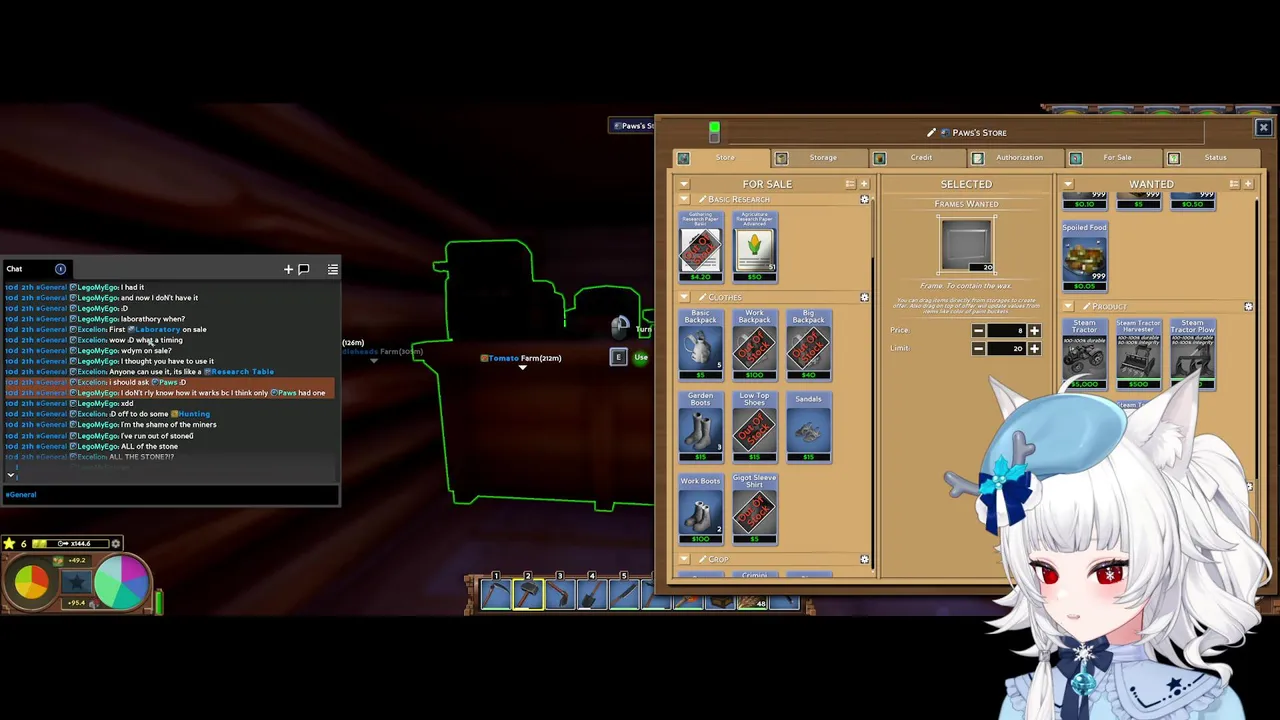Open the Laboratory link in chat
The image size is (1280, 720).
(x=154, y=329)
